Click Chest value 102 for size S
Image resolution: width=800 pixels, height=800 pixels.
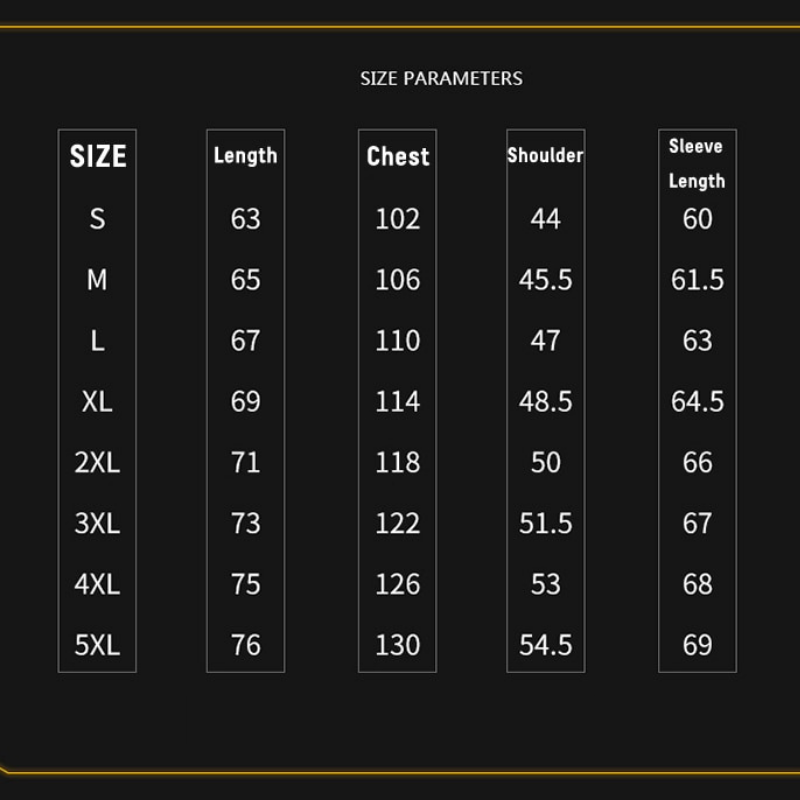pos(397,218)
